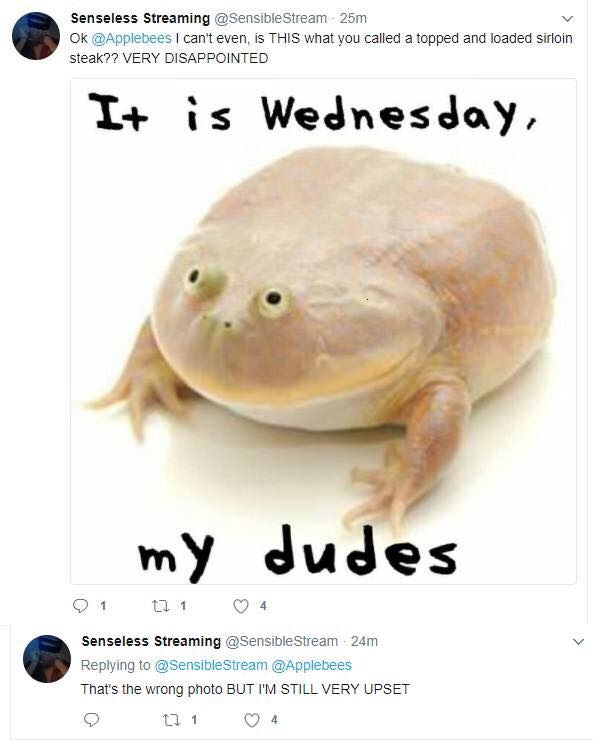The width and height of the screenshot is (593, 754).
Task: Open @SensibleStream in the "Replying to" line
Action: click(211, 665)
